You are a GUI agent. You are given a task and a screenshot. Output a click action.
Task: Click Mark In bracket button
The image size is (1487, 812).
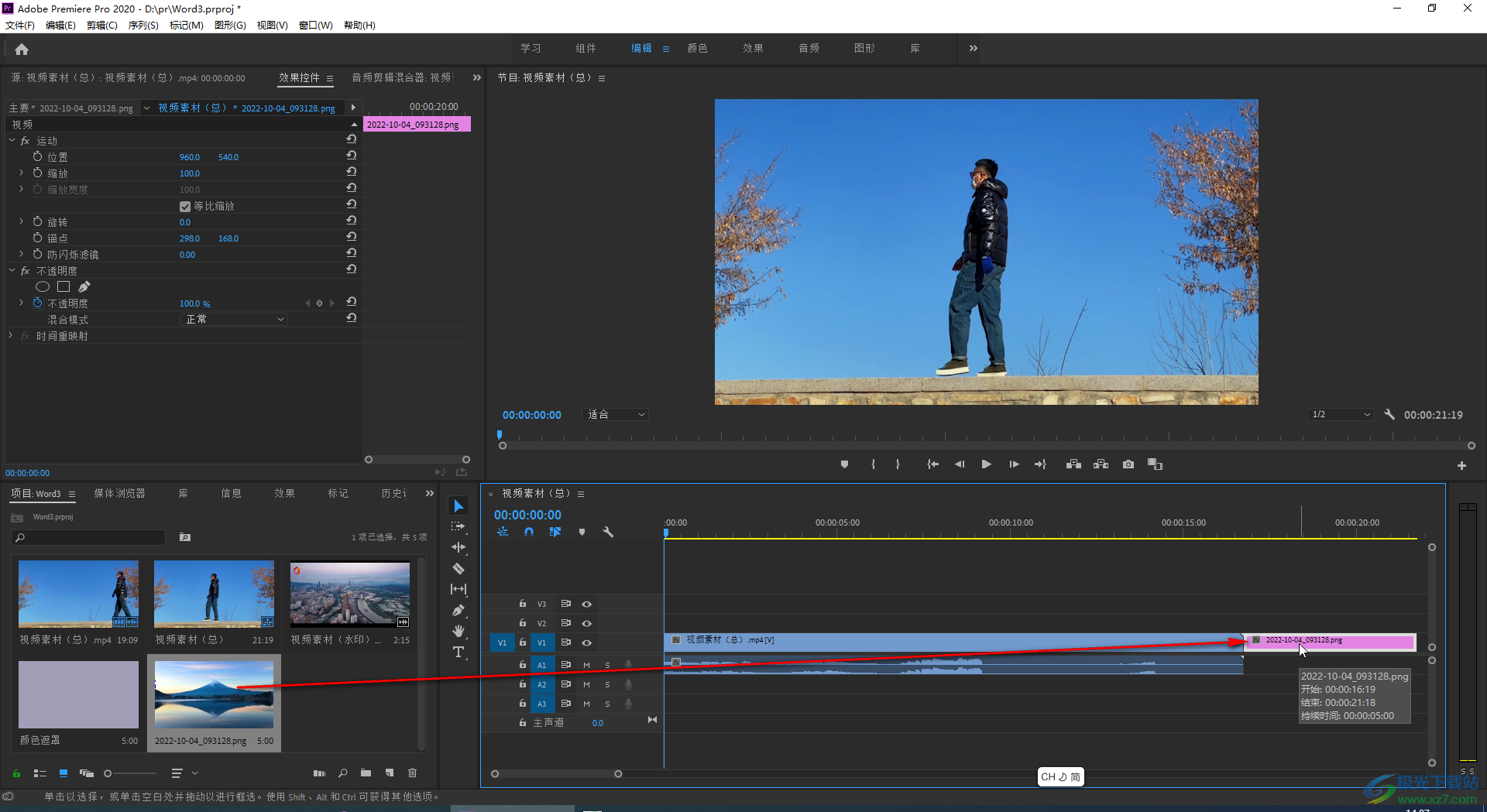(x=873, y=464)
